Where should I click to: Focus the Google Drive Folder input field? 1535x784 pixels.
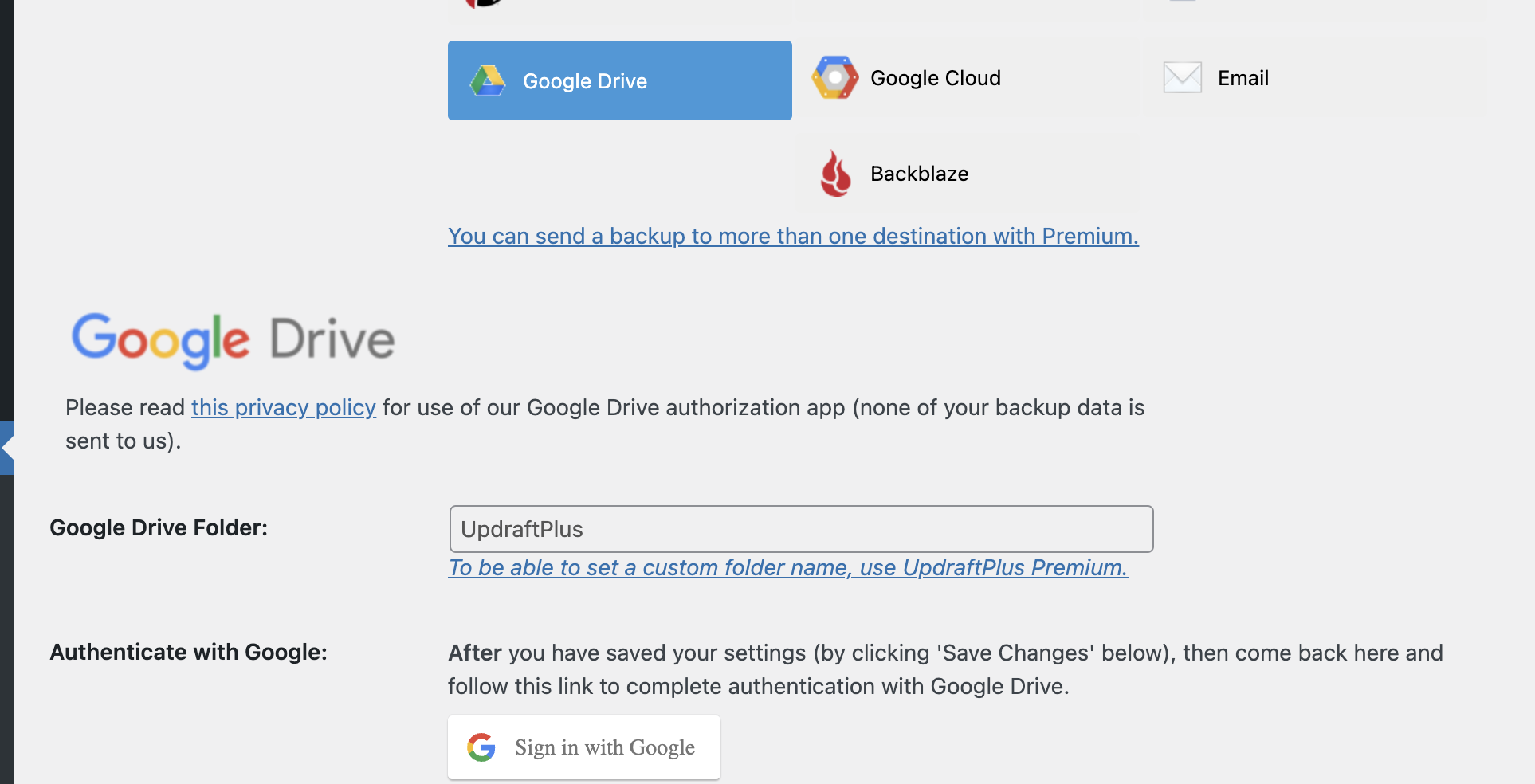[801, 529]
